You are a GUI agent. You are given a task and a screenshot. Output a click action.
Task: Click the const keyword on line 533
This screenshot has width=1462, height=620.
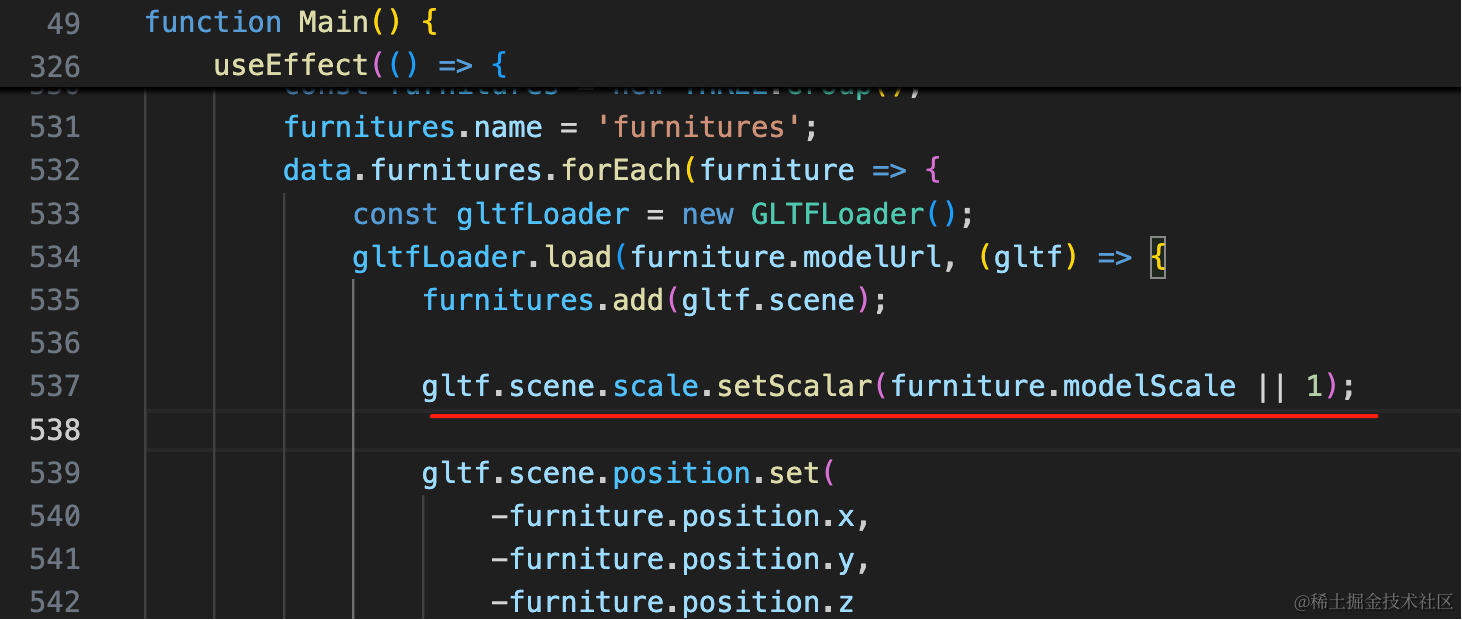396,214
